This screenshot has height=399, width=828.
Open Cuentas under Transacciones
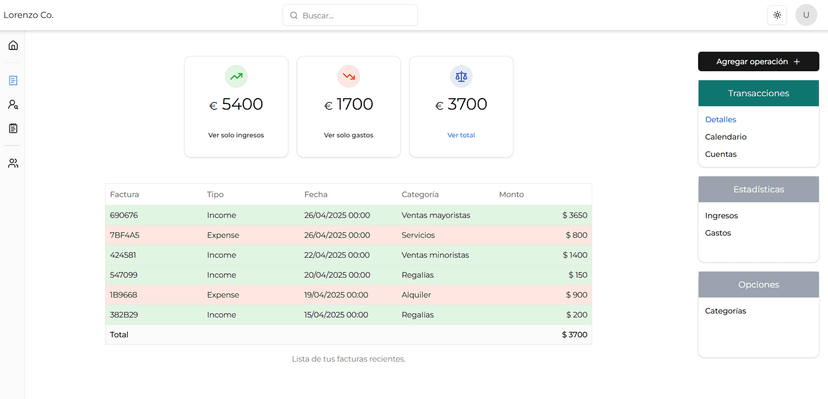point(720,154)
